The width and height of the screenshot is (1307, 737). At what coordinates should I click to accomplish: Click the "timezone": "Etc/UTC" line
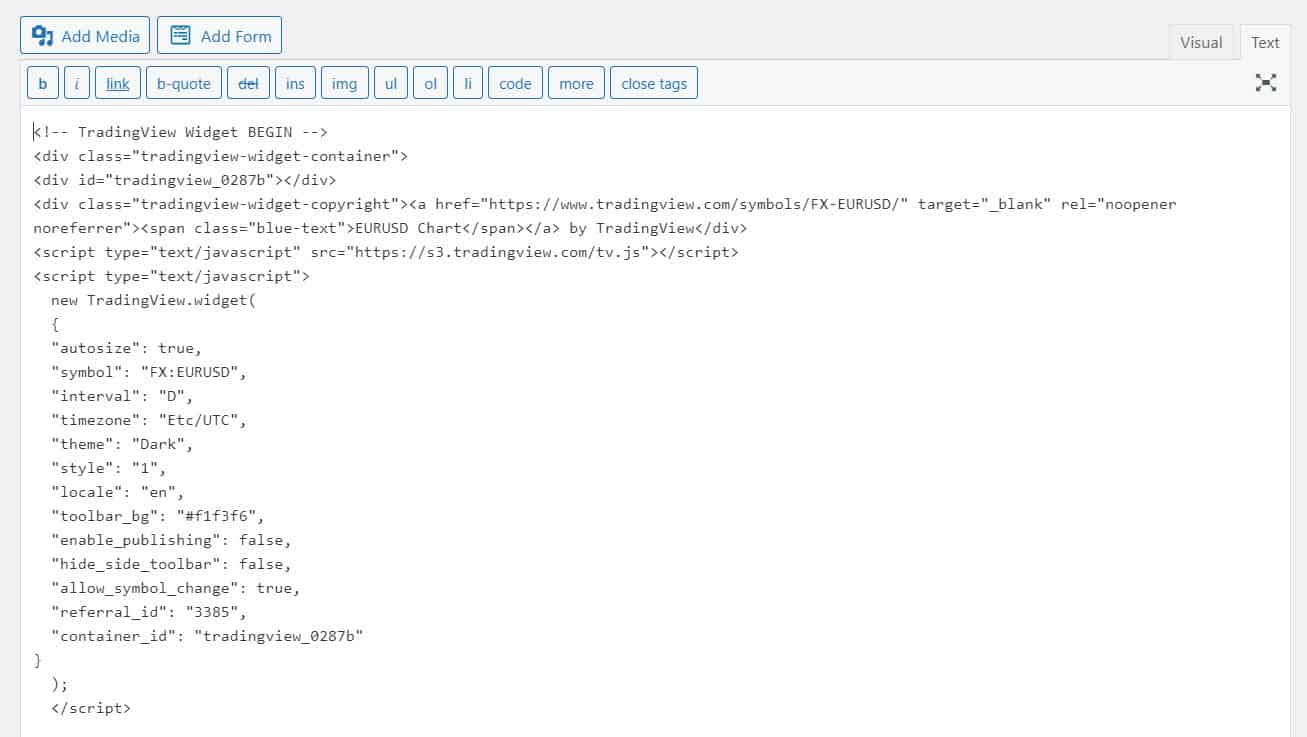(149, 420)
